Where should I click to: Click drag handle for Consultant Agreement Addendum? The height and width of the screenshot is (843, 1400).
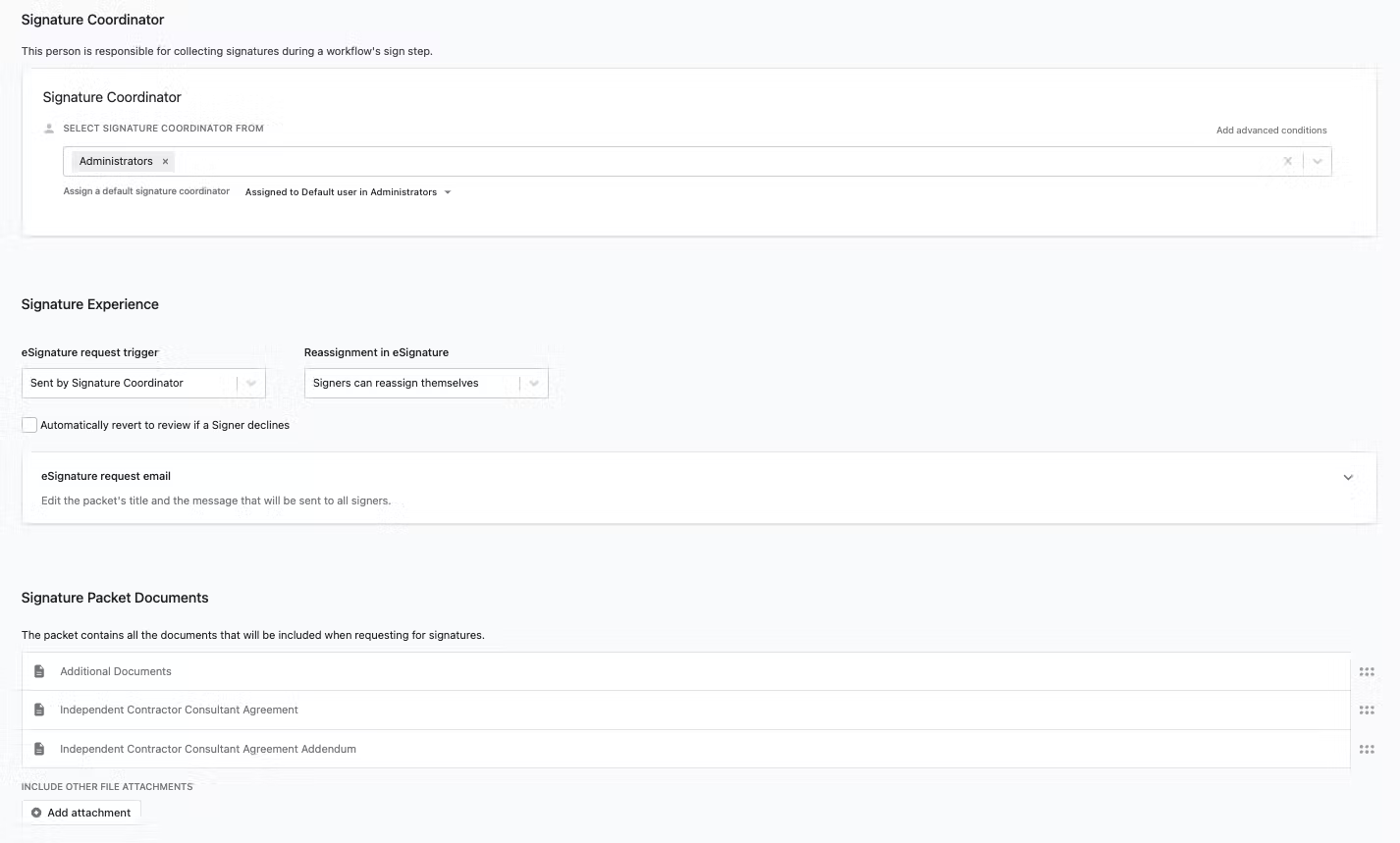(x=1367, y=750)
